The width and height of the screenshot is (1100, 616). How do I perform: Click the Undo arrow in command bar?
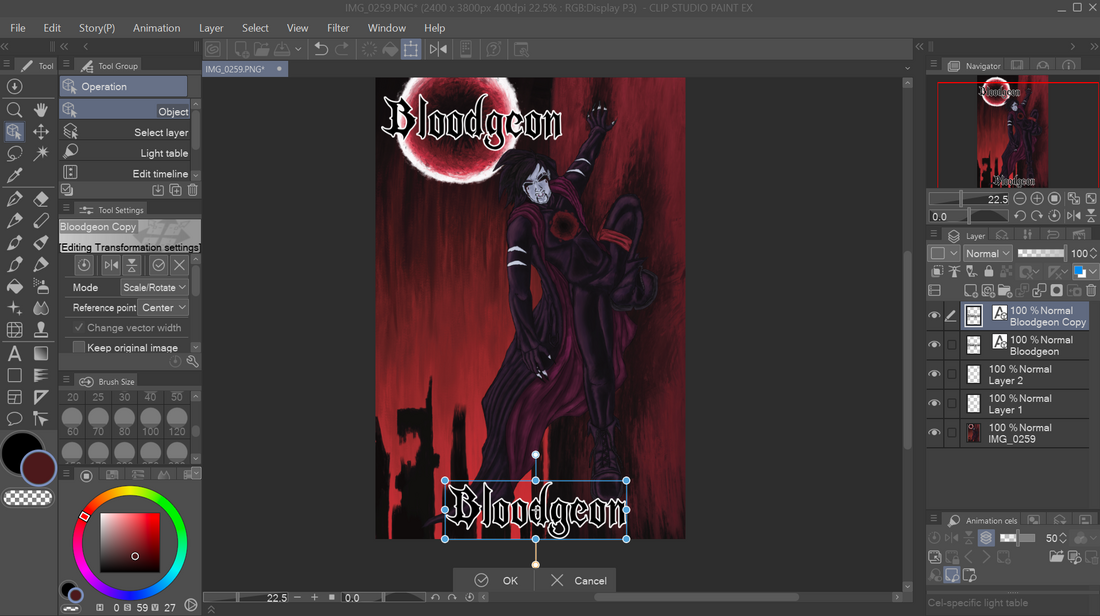(321, 49)
